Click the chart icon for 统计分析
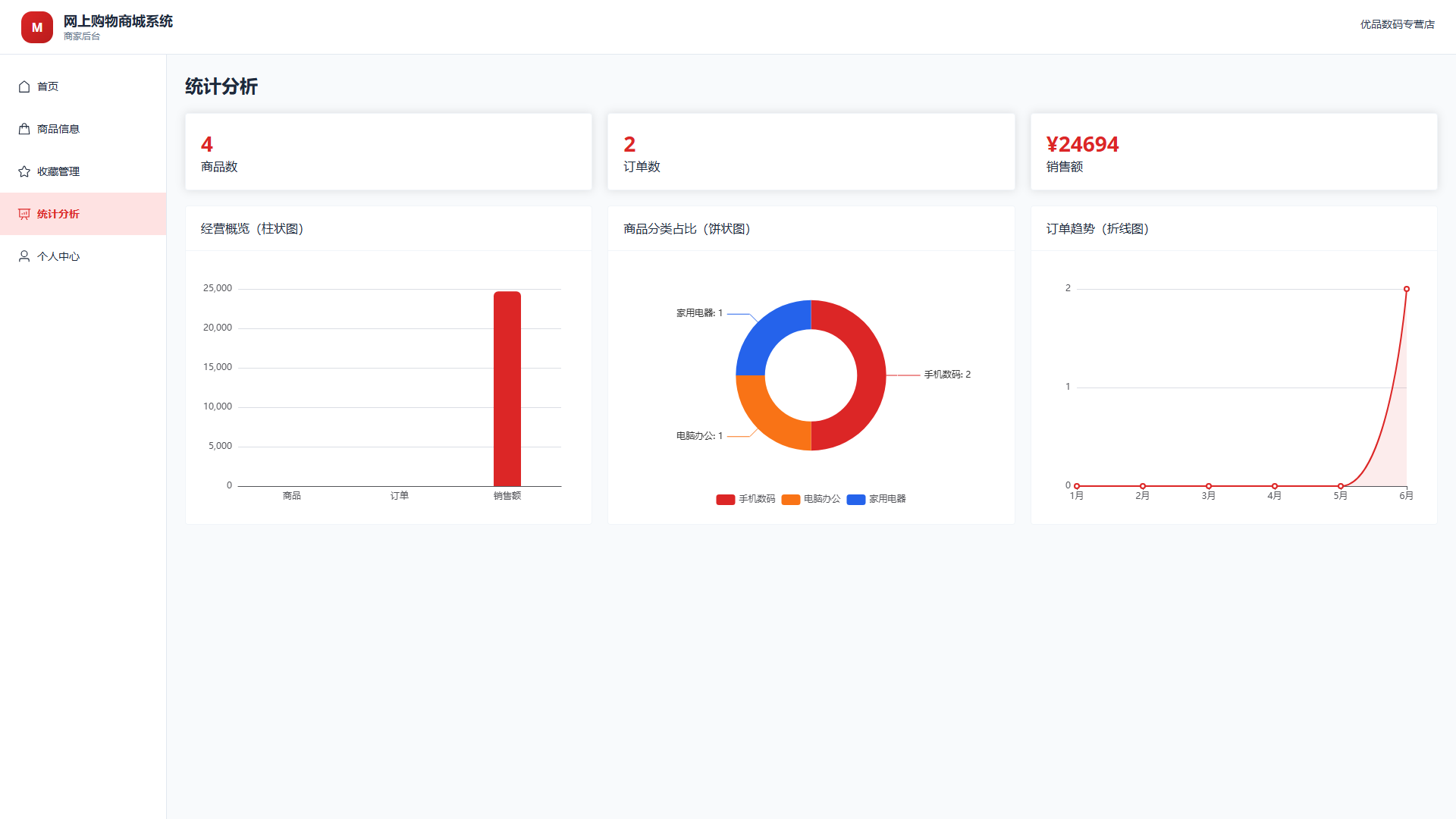This screenshot has height=819, width=1456. point(24,214)
